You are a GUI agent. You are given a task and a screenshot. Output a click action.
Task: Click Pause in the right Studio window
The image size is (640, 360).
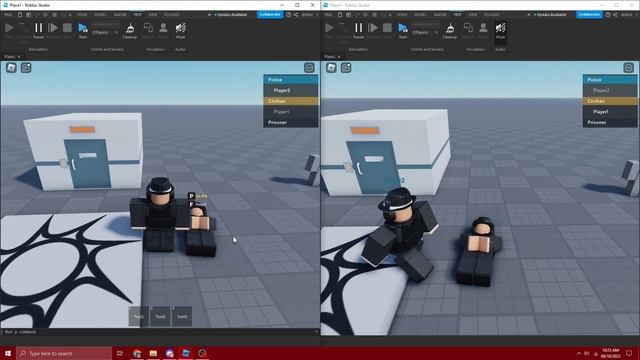358,30
